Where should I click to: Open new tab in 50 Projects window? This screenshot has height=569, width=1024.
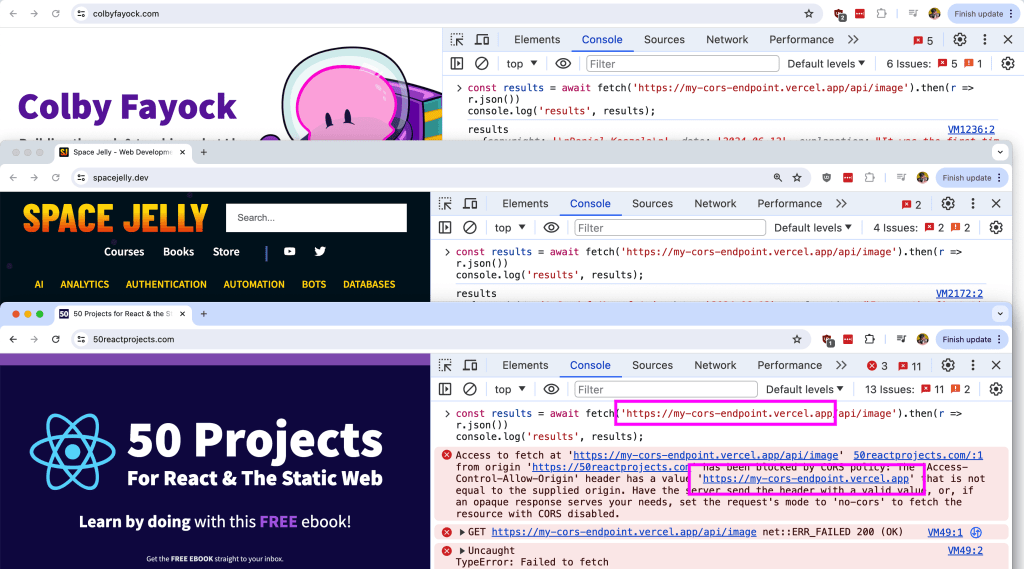204,314
